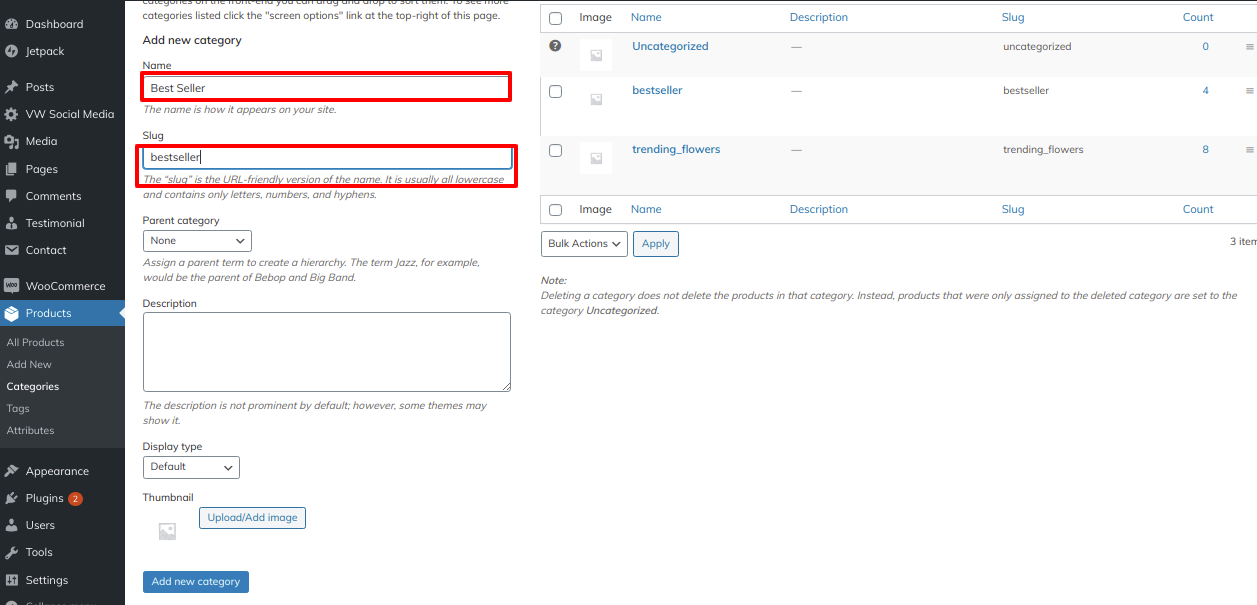Open Tags submenu item

click(18, 409)
